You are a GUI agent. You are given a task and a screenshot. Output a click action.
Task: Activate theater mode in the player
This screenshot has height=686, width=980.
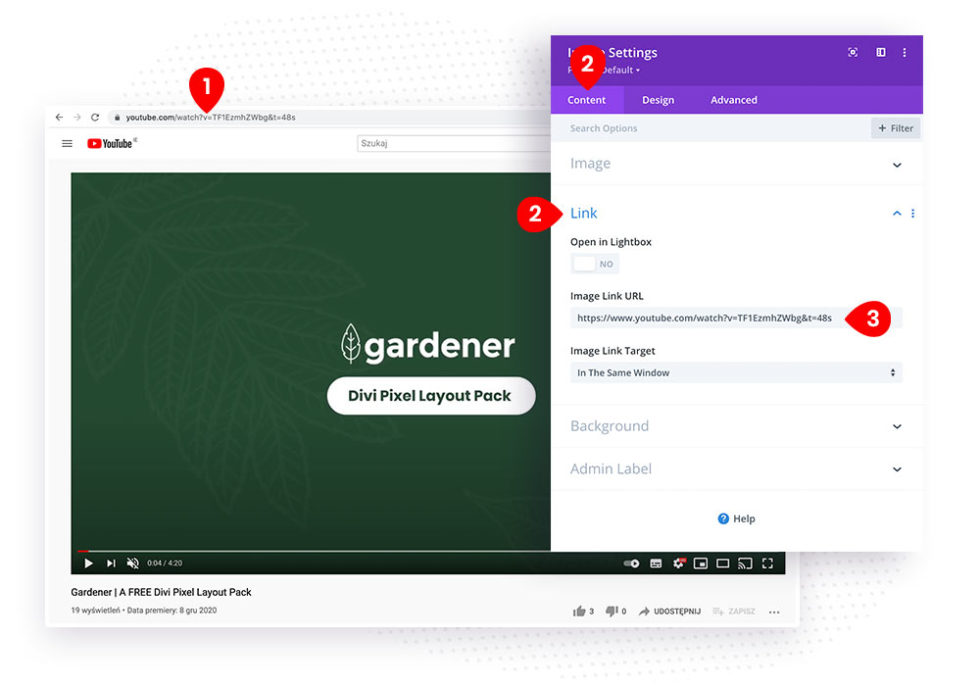[723, 563]
